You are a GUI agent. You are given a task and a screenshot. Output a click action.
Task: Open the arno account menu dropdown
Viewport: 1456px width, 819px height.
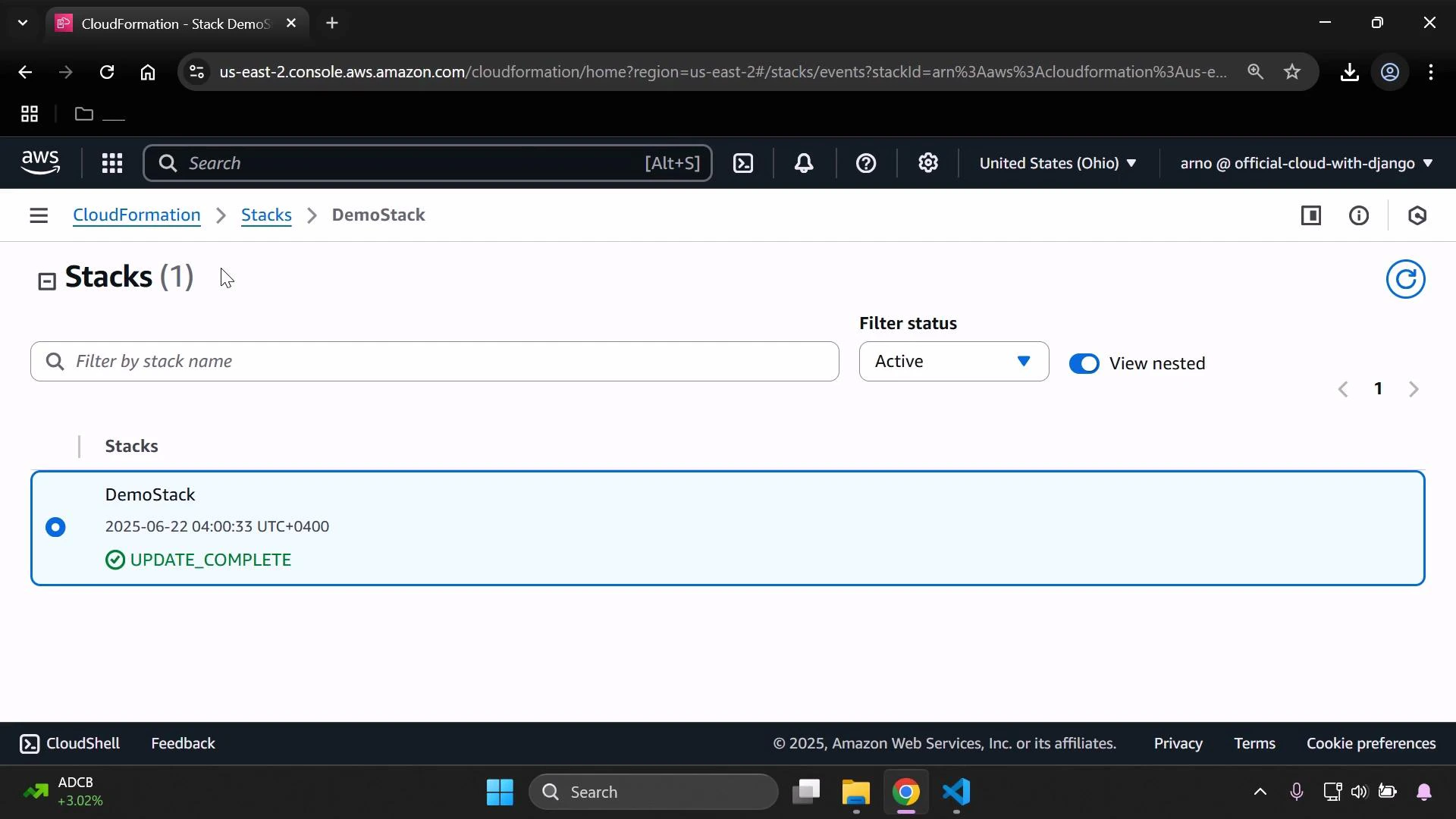click(x=1304, y=163)
